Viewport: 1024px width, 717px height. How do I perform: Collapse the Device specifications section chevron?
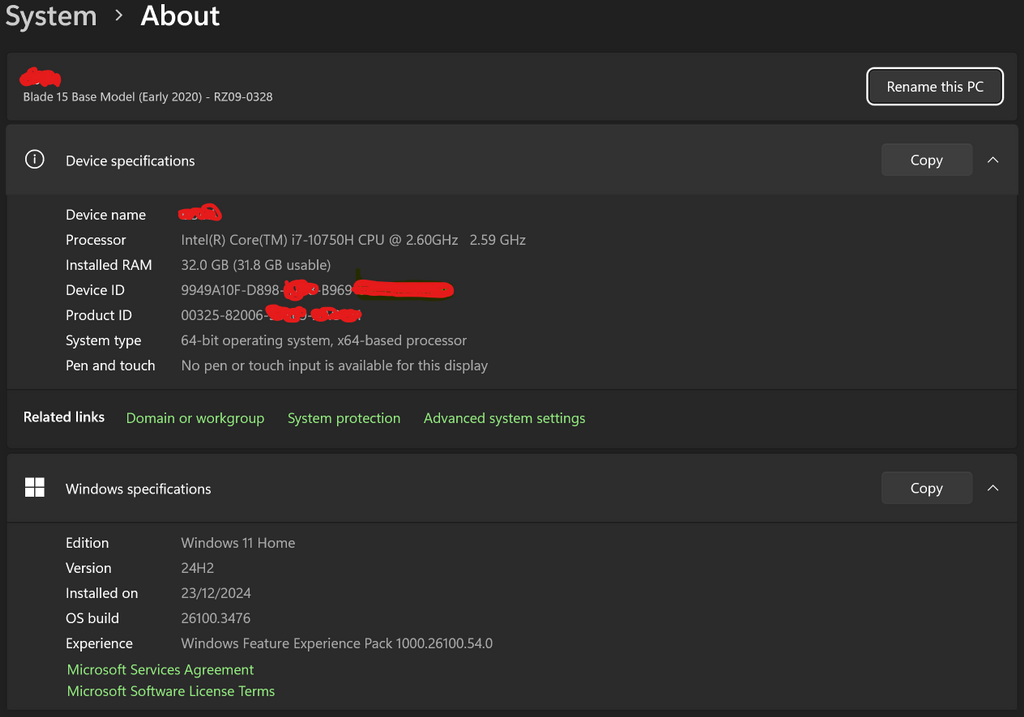click(993, 160)
